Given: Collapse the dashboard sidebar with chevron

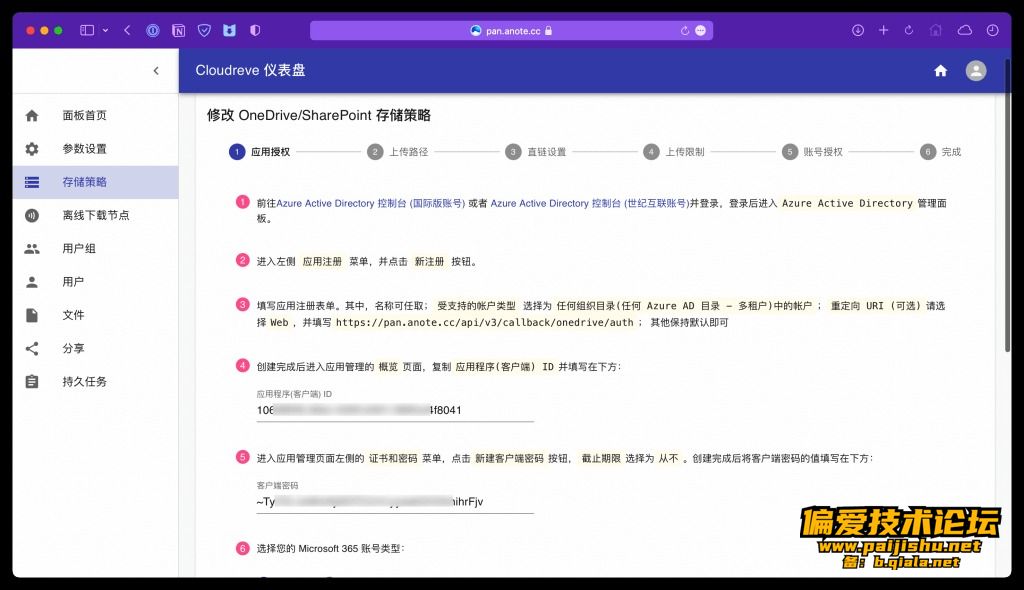Looking at the screenshot, I should click(156, 71).
